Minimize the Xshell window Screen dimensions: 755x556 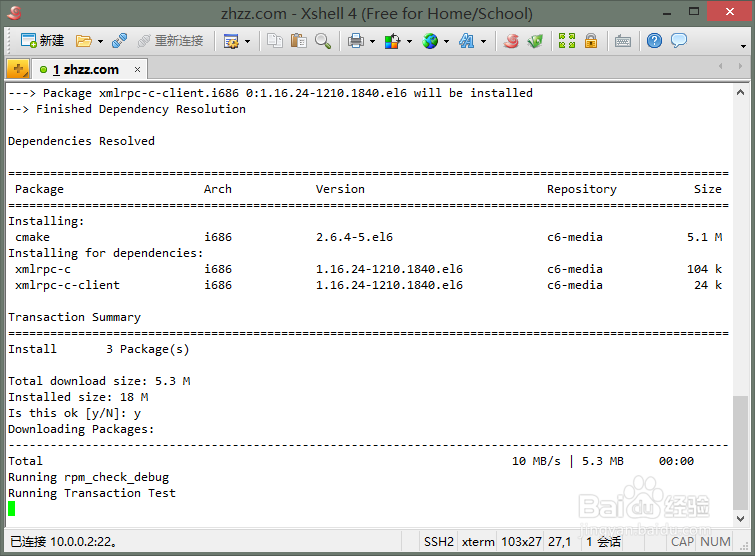click(667, 13)
